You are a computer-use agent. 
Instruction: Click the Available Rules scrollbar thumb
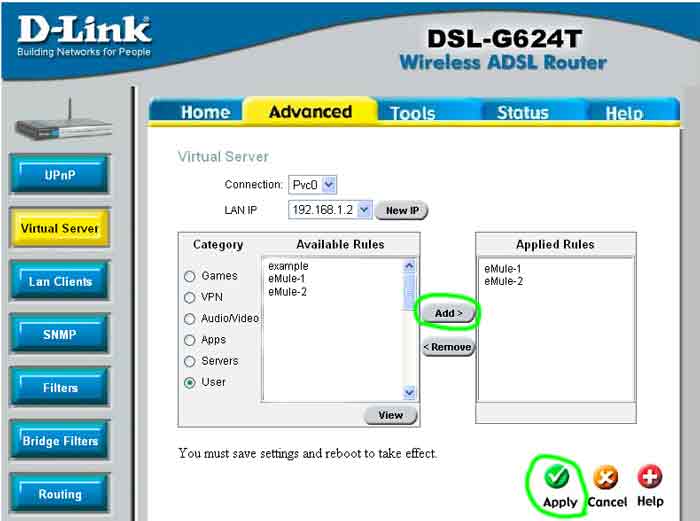pyautogui.click(x=409, y=292)
